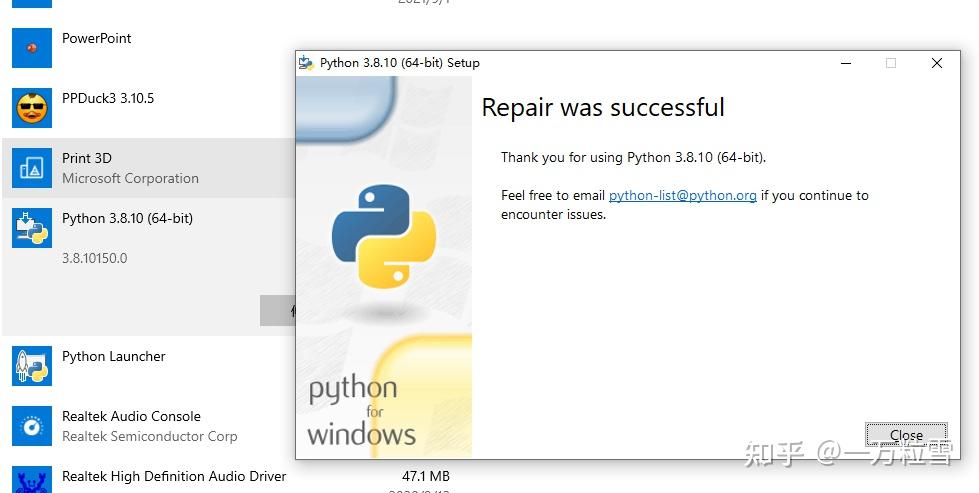Click the Realtek Audio Console icon
The image size is (979, 493).
pos(32,426)
